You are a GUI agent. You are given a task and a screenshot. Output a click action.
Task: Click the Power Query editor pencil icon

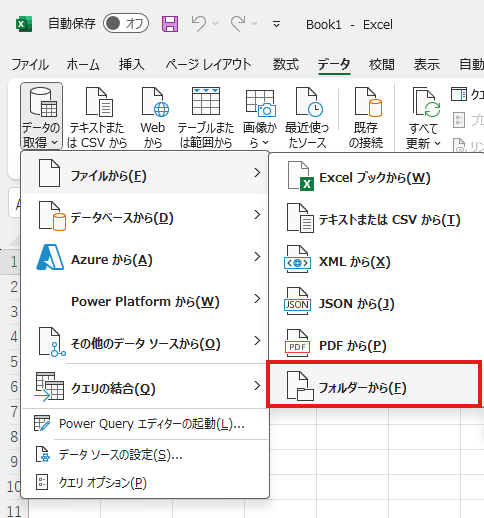(x=42, y=423)
